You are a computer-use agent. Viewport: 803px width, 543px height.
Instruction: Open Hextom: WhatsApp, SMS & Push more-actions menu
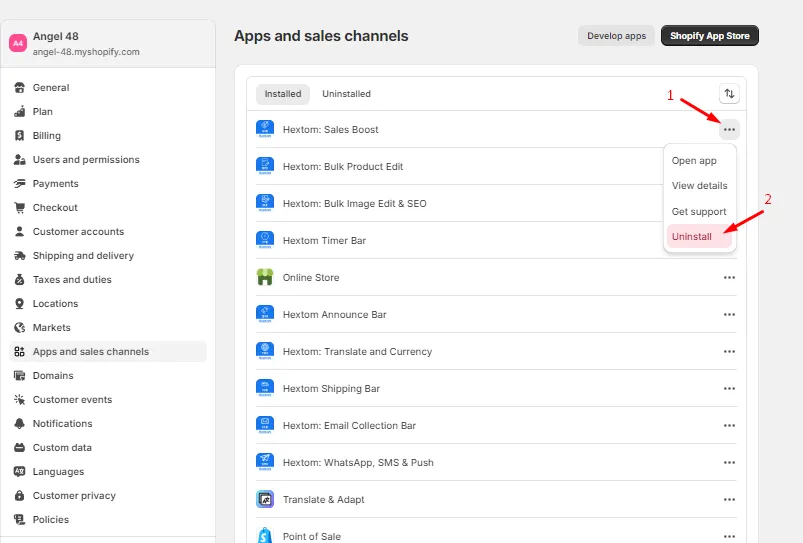pos(729,463)
